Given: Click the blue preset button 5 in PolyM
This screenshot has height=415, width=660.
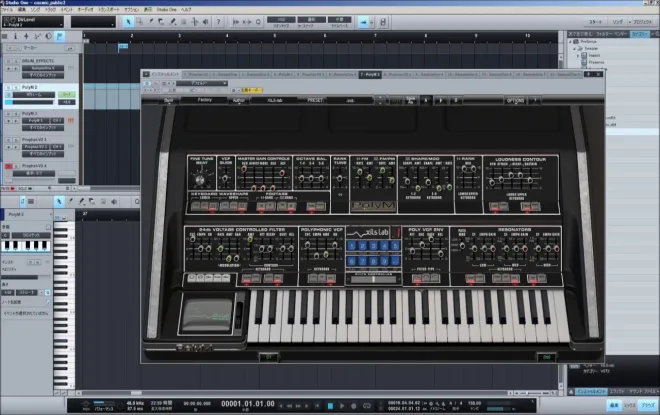Looking at the screenshot, I should coord(395,245).
